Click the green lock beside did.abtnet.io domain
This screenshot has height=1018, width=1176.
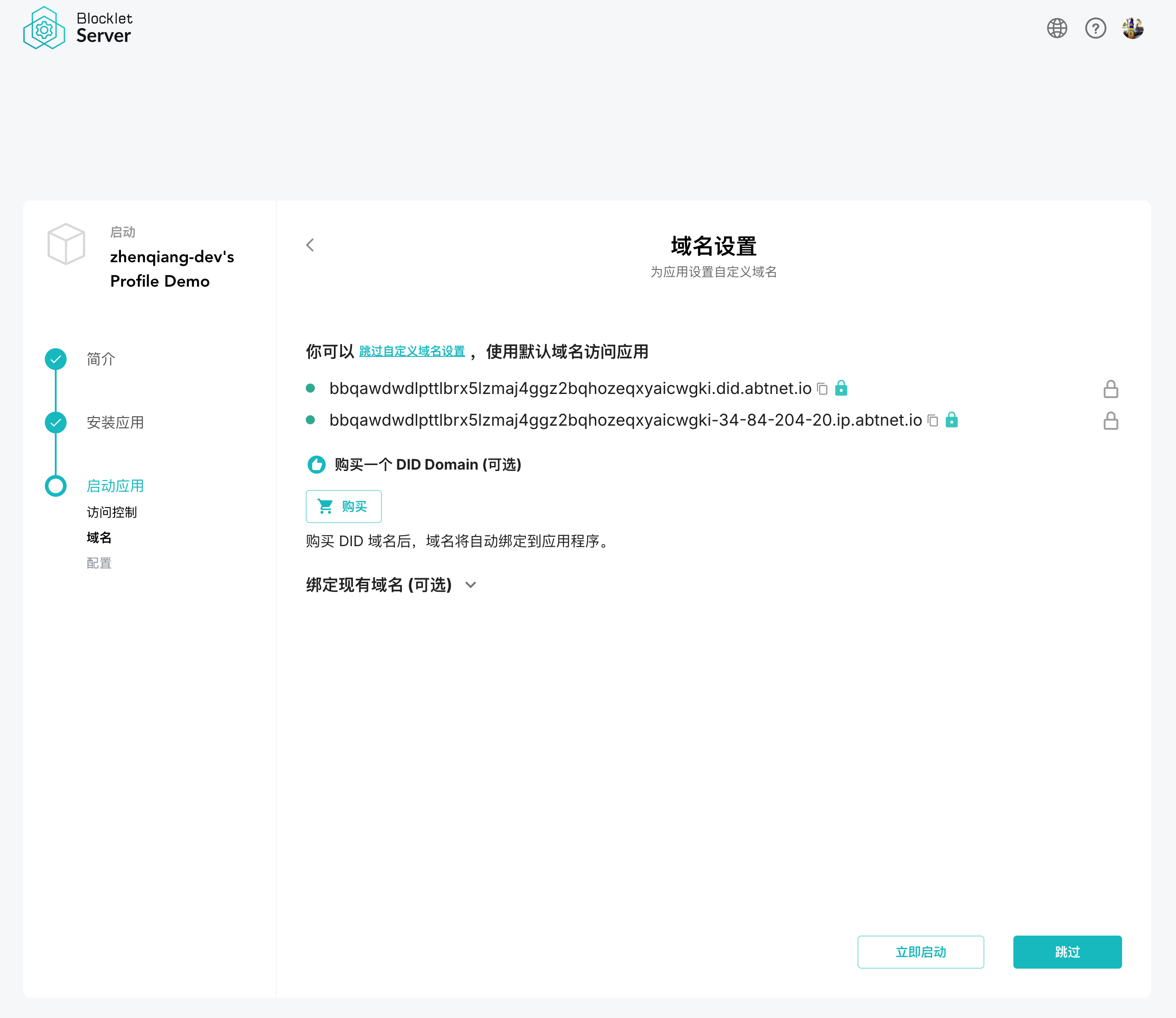tap(841, 388)
